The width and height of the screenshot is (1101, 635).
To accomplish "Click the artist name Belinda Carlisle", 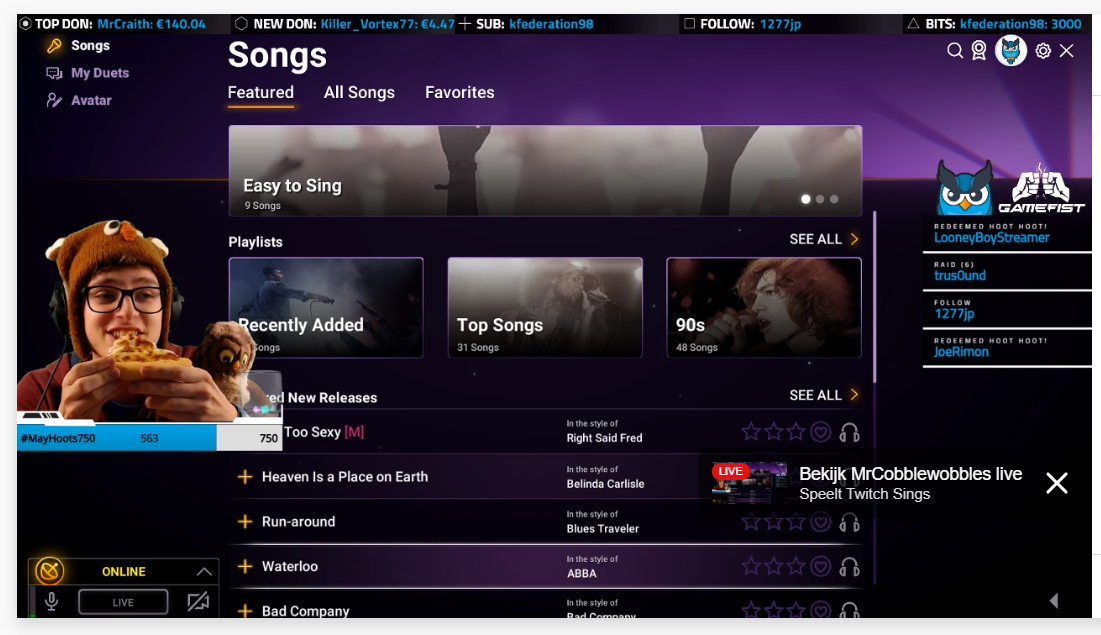I will click(x=605, y=484).
